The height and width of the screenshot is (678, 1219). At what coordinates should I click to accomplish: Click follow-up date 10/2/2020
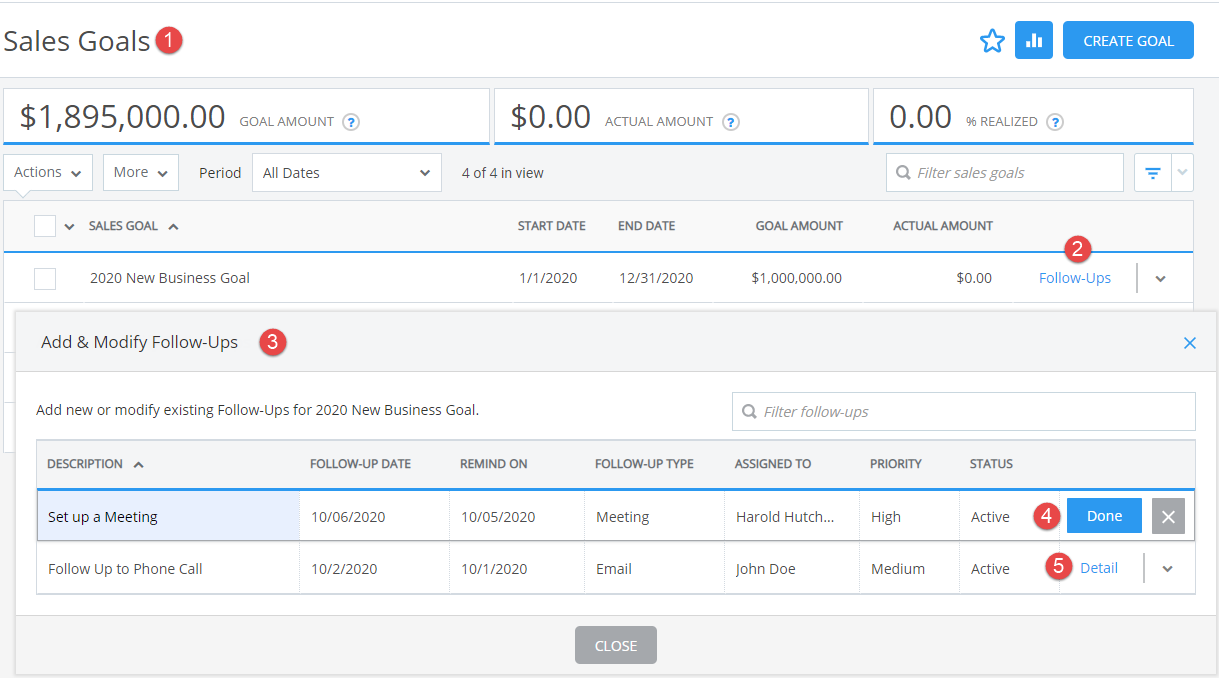[x=344, y=569]
